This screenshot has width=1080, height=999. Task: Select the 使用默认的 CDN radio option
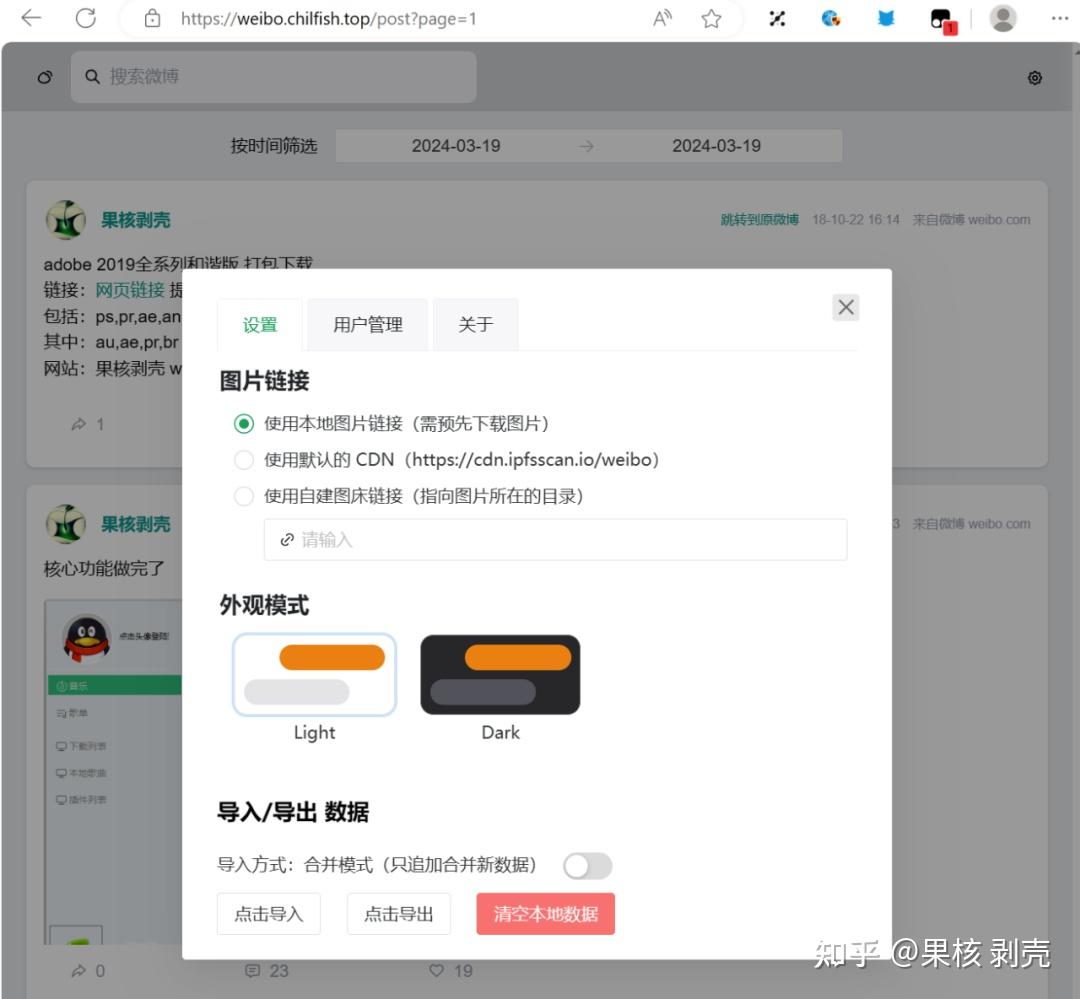point(243,459)
